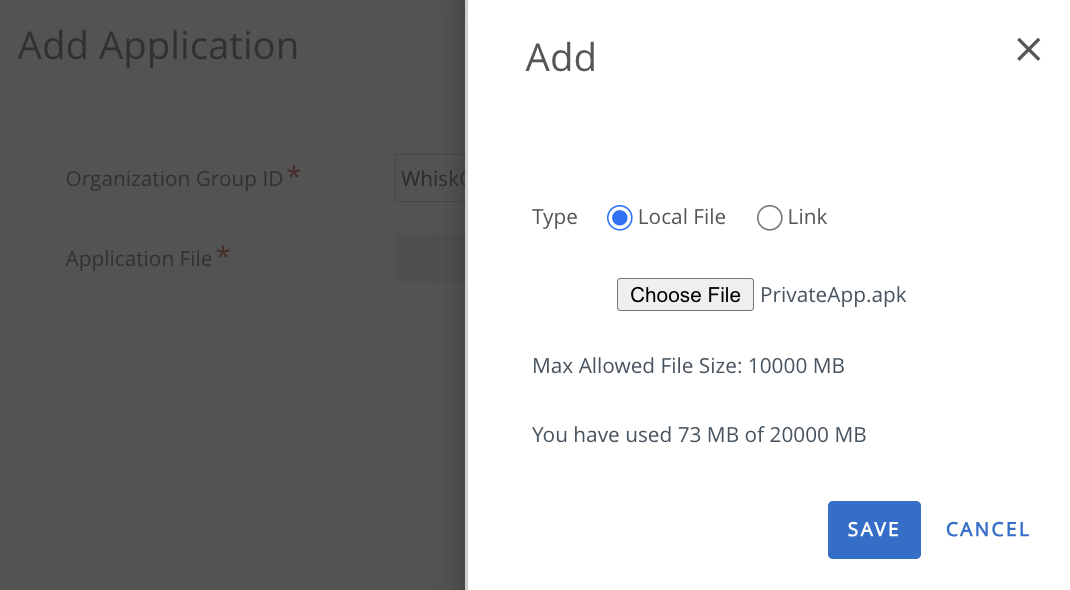Click the Add dialog title
This screenshot has height=590, width=1070.
pos(560,57)
